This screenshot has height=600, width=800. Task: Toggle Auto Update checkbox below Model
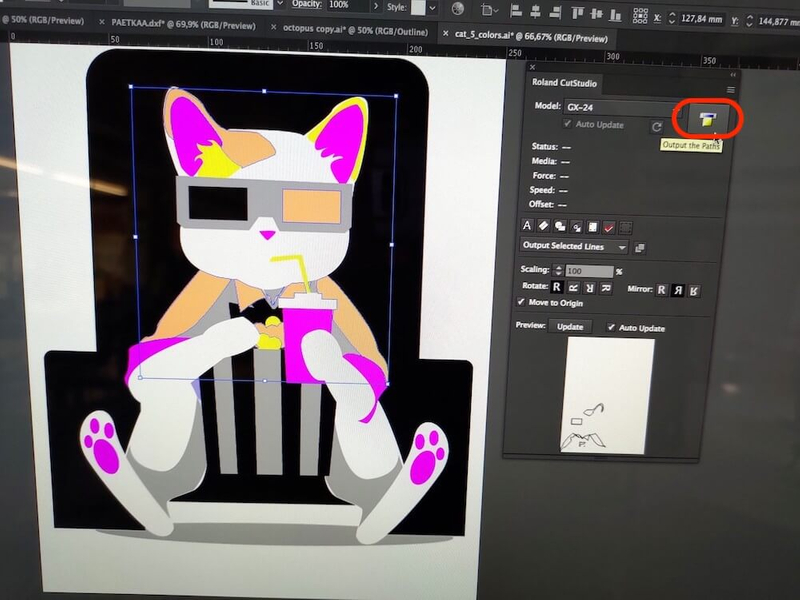tap(568, 125)
